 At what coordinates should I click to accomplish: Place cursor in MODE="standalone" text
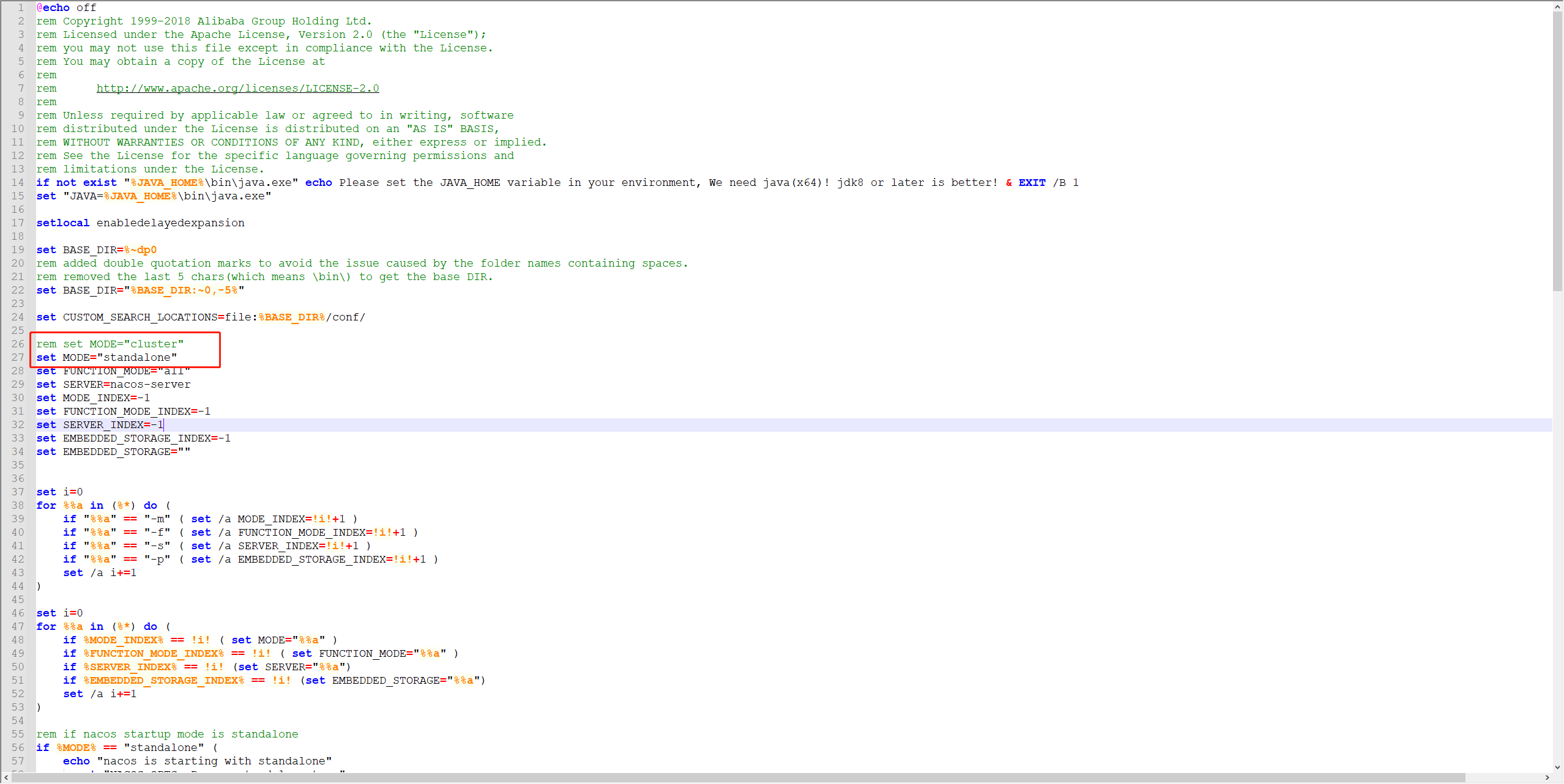(136, 358)
